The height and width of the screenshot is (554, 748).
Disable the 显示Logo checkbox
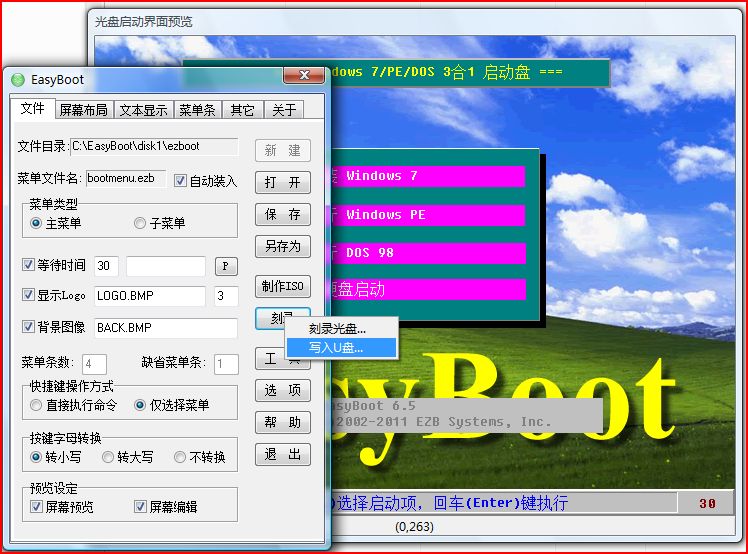pyautogui.click(x=28, y=296)
